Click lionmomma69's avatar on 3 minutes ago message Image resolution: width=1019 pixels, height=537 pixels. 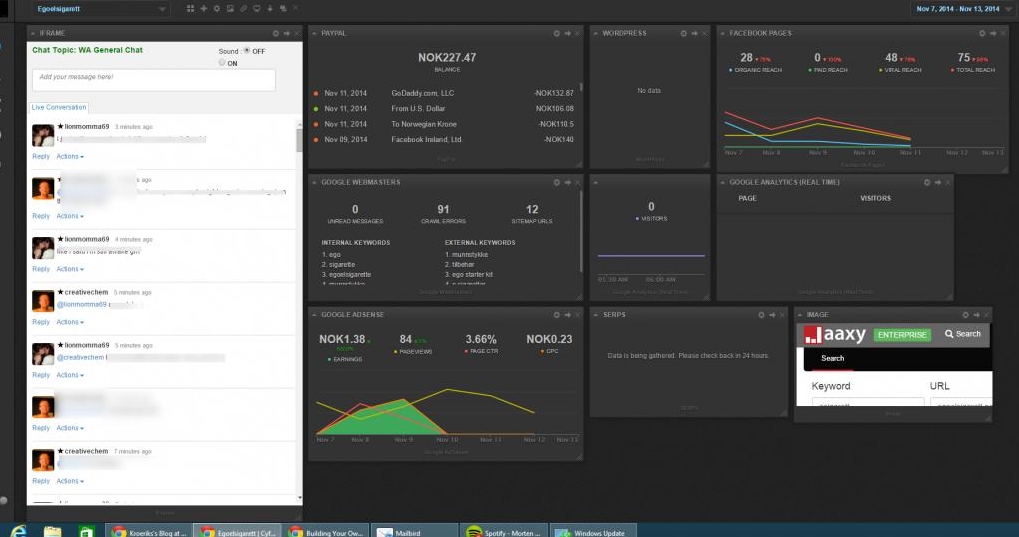pyautogui.click(x=43, y=135)
